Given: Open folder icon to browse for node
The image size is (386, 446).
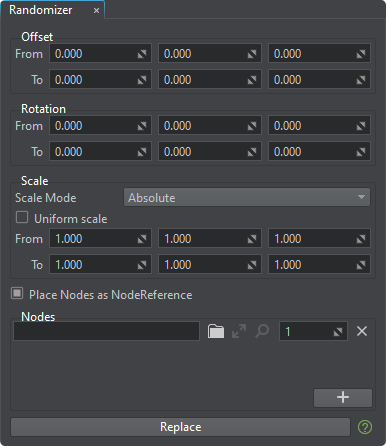Looking at the screenshot, I should coord(216,331).
